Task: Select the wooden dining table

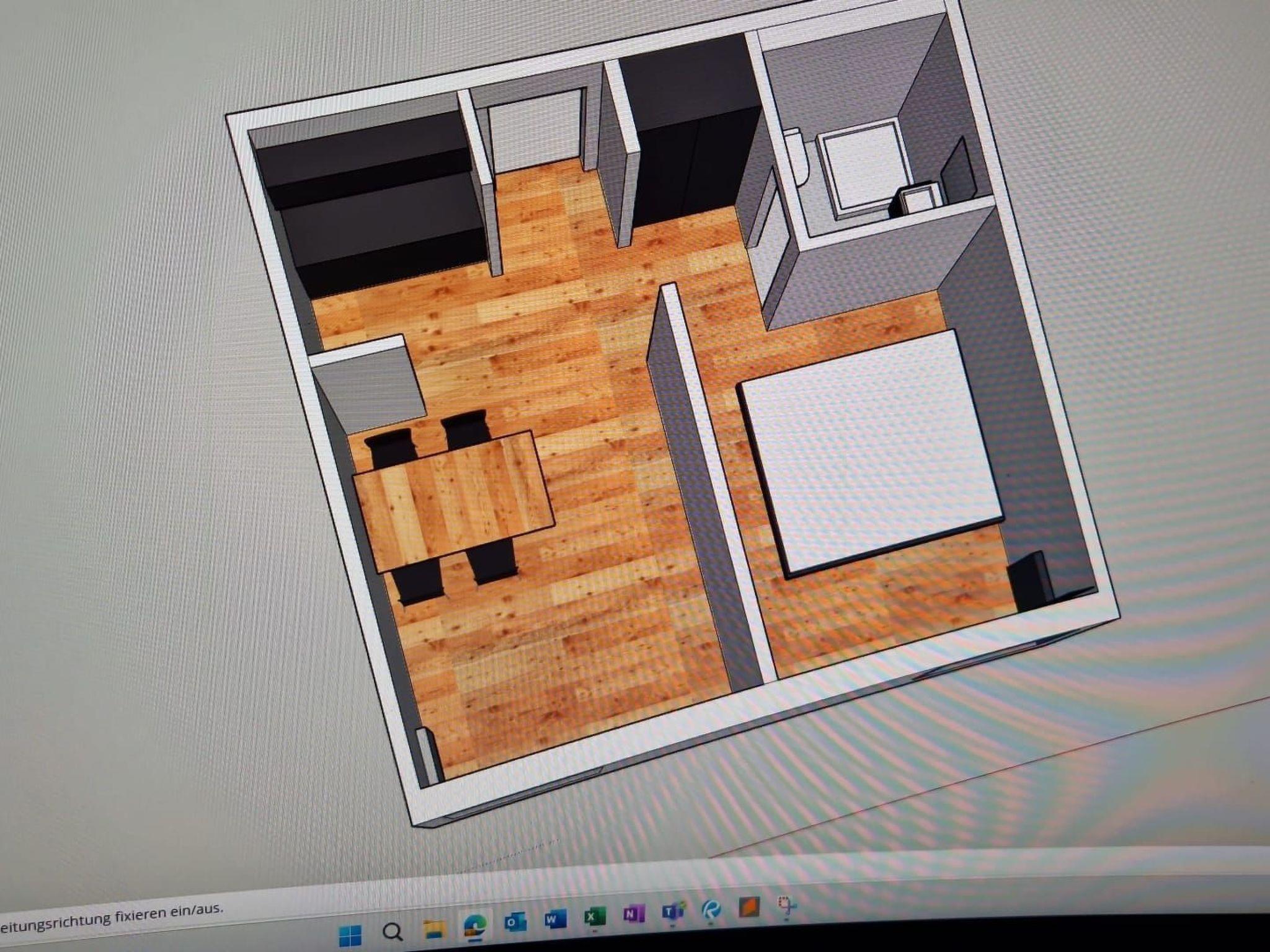Action: [454, 502]
